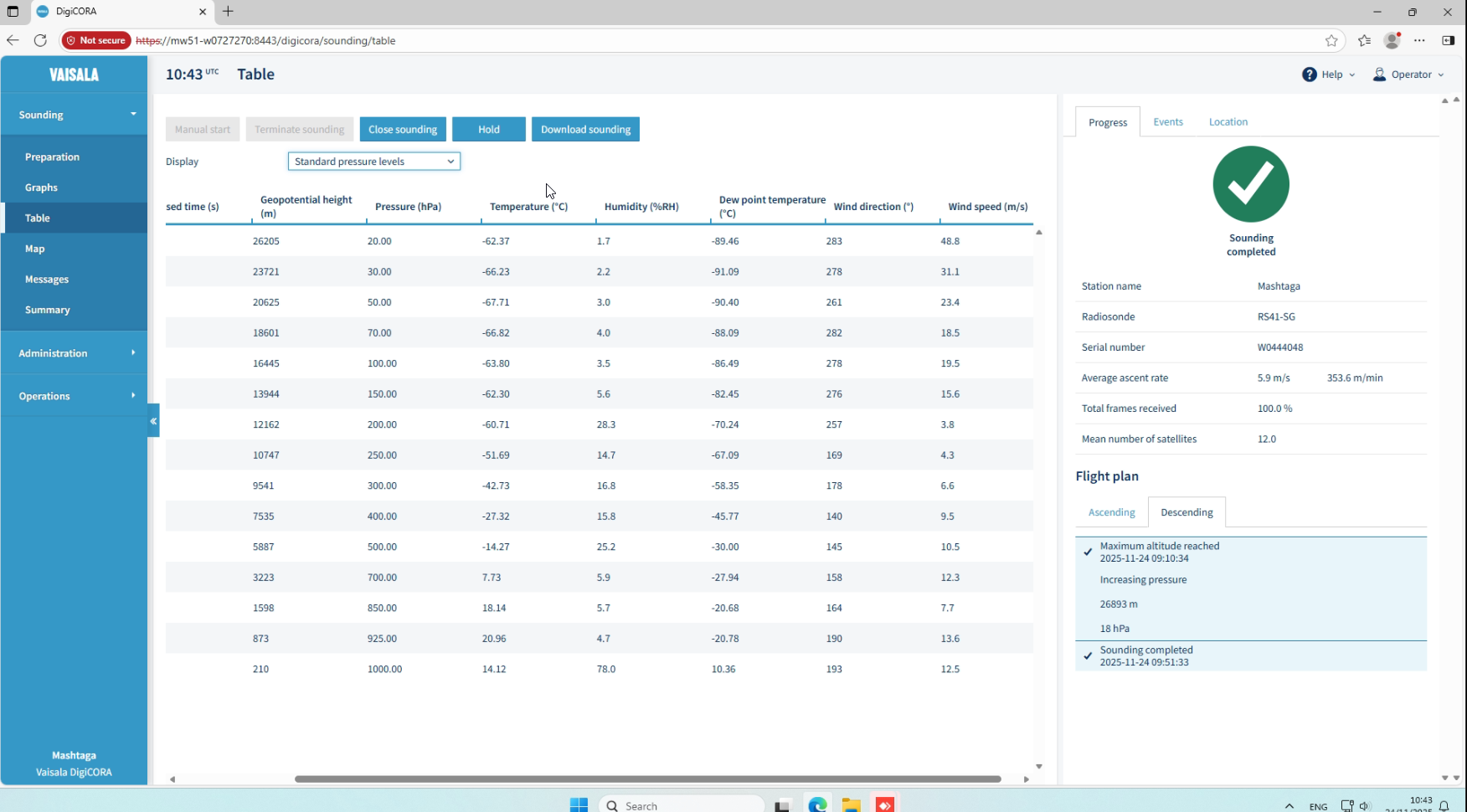The height and width of the screenshot is (812, 1467).
Task: Collapse the sidebar with the arrow handle
Action: click(x=153, y=421)
